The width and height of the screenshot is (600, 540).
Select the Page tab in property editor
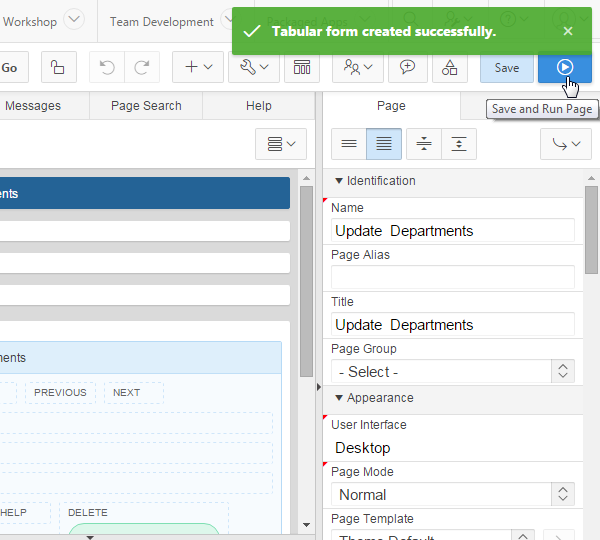(391, 106)
